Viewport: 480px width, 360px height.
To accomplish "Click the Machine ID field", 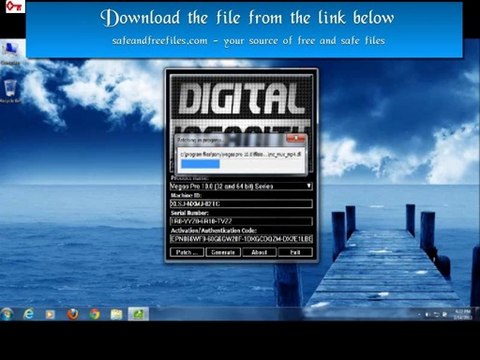I will pyautogui.click(x=241, y=204).
